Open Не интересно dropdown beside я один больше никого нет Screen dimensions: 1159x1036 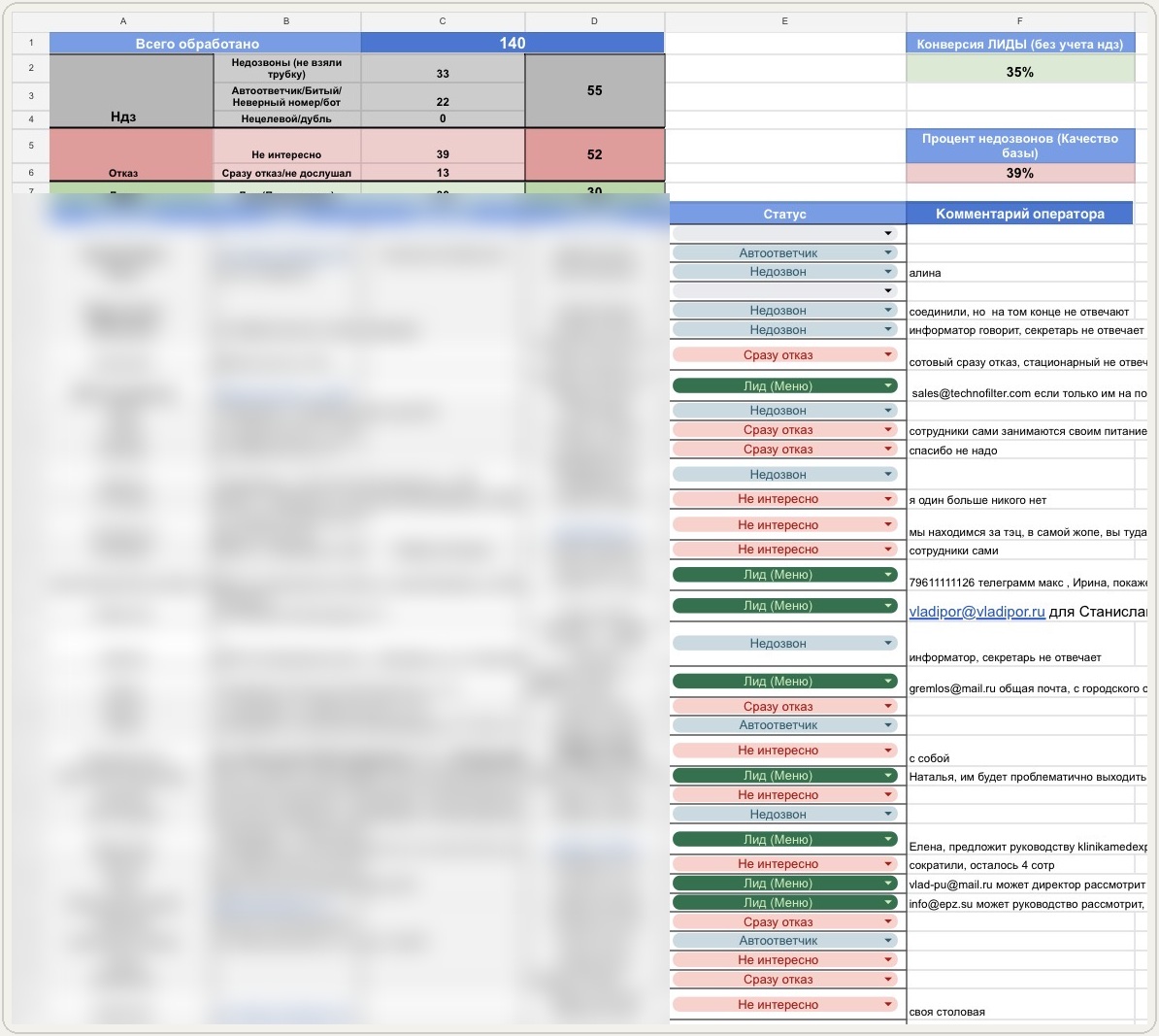(x=888, y=499)
